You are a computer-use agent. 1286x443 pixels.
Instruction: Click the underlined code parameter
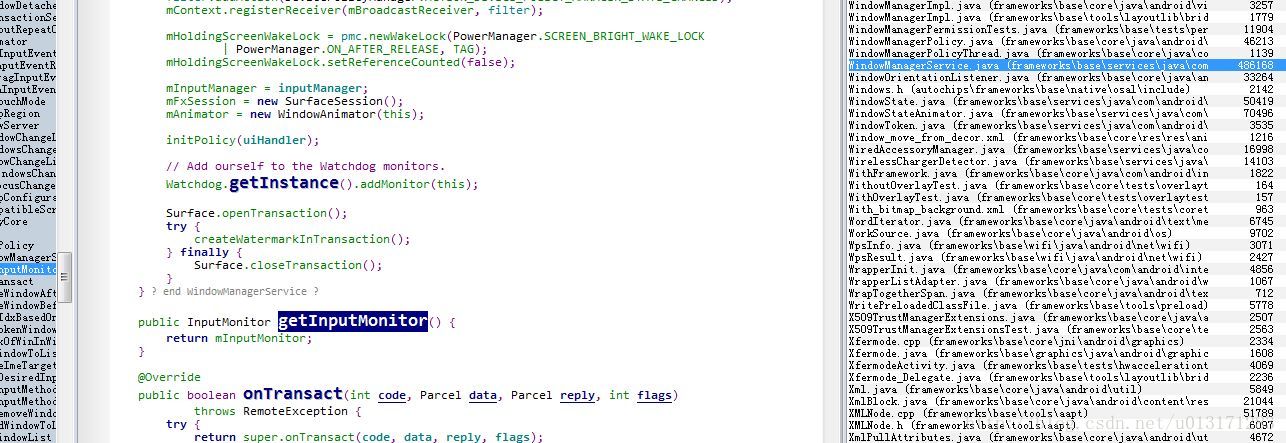(392, 396)
